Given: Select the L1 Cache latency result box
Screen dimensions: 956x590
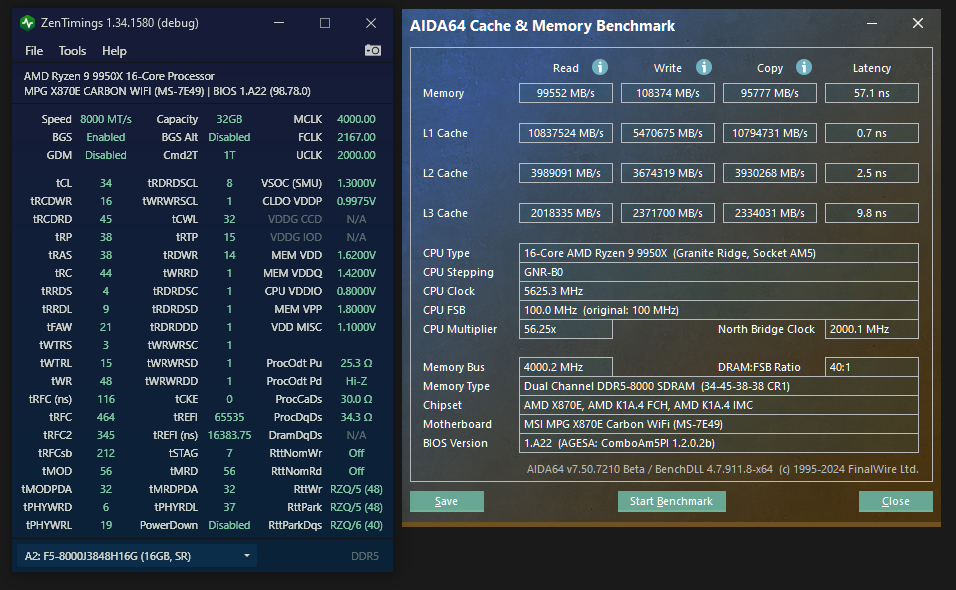Looking at the screenshot, I should pyautogui.click(x=871, y=132).
